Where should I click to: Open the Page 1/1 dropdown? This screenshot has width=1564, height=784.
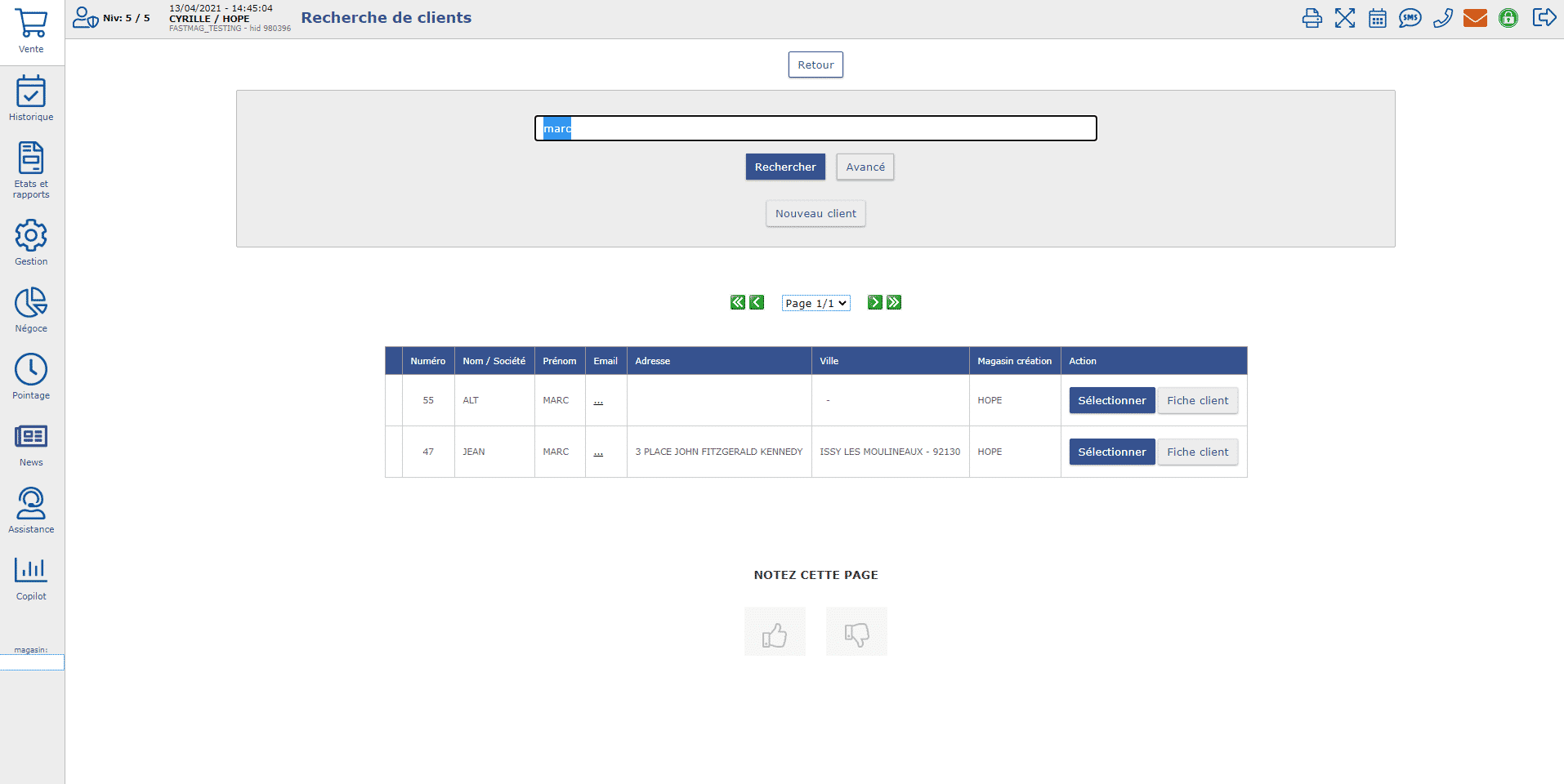[x=816, y=303]
